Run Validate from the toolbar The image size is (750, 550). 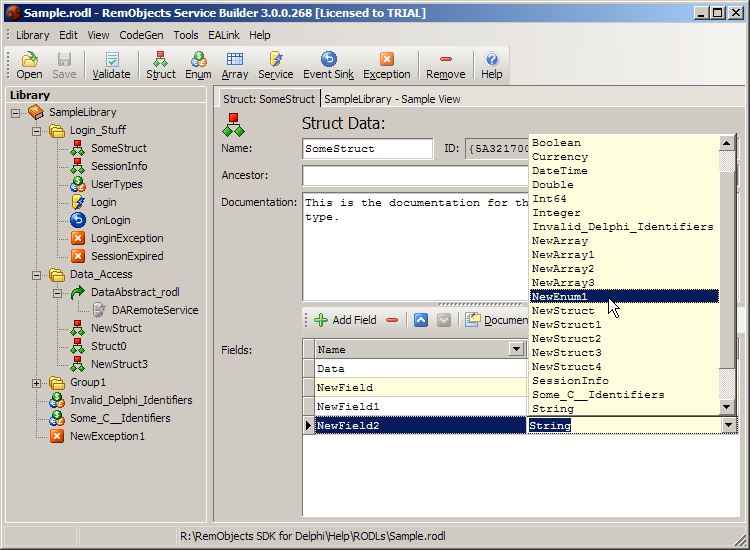click(x=111, y=65)
